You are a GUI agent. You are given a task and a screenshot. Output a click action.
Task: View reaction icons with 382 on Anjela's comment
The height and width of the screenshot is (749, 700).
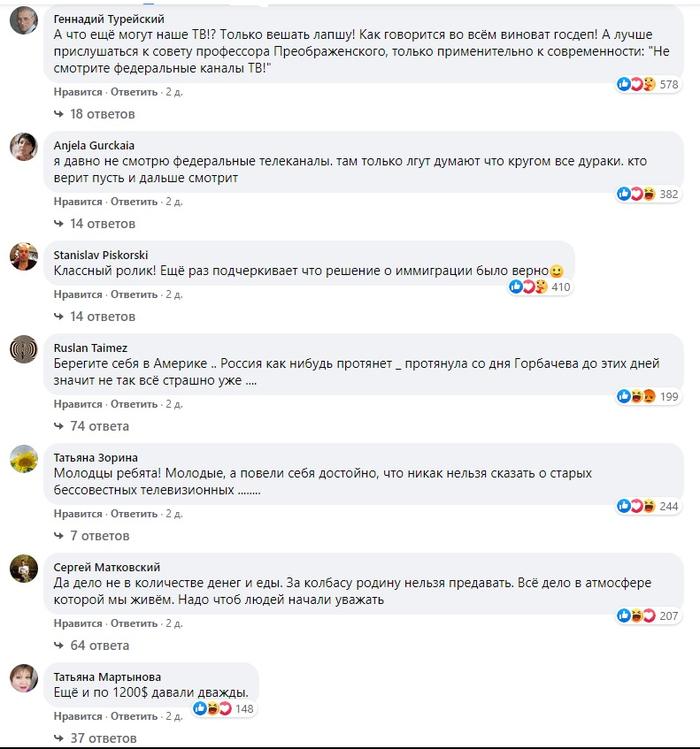648,194
